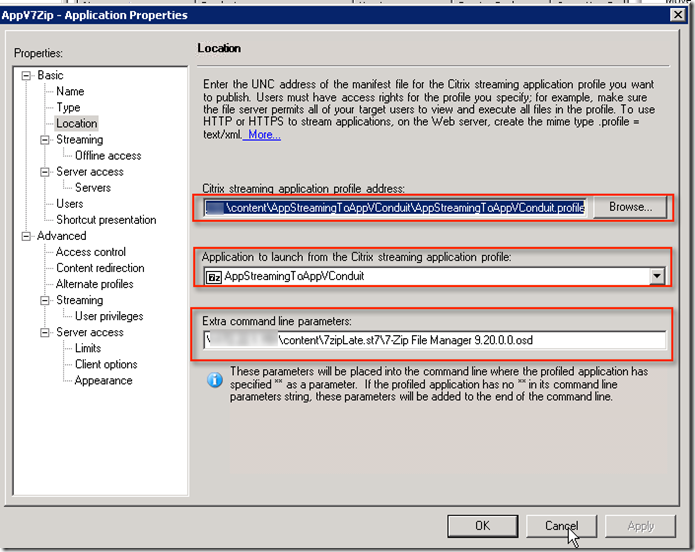Viewport: 695px width, 552px height.
Task: Select Name in the properties tree
Action: tap(70, 91)
